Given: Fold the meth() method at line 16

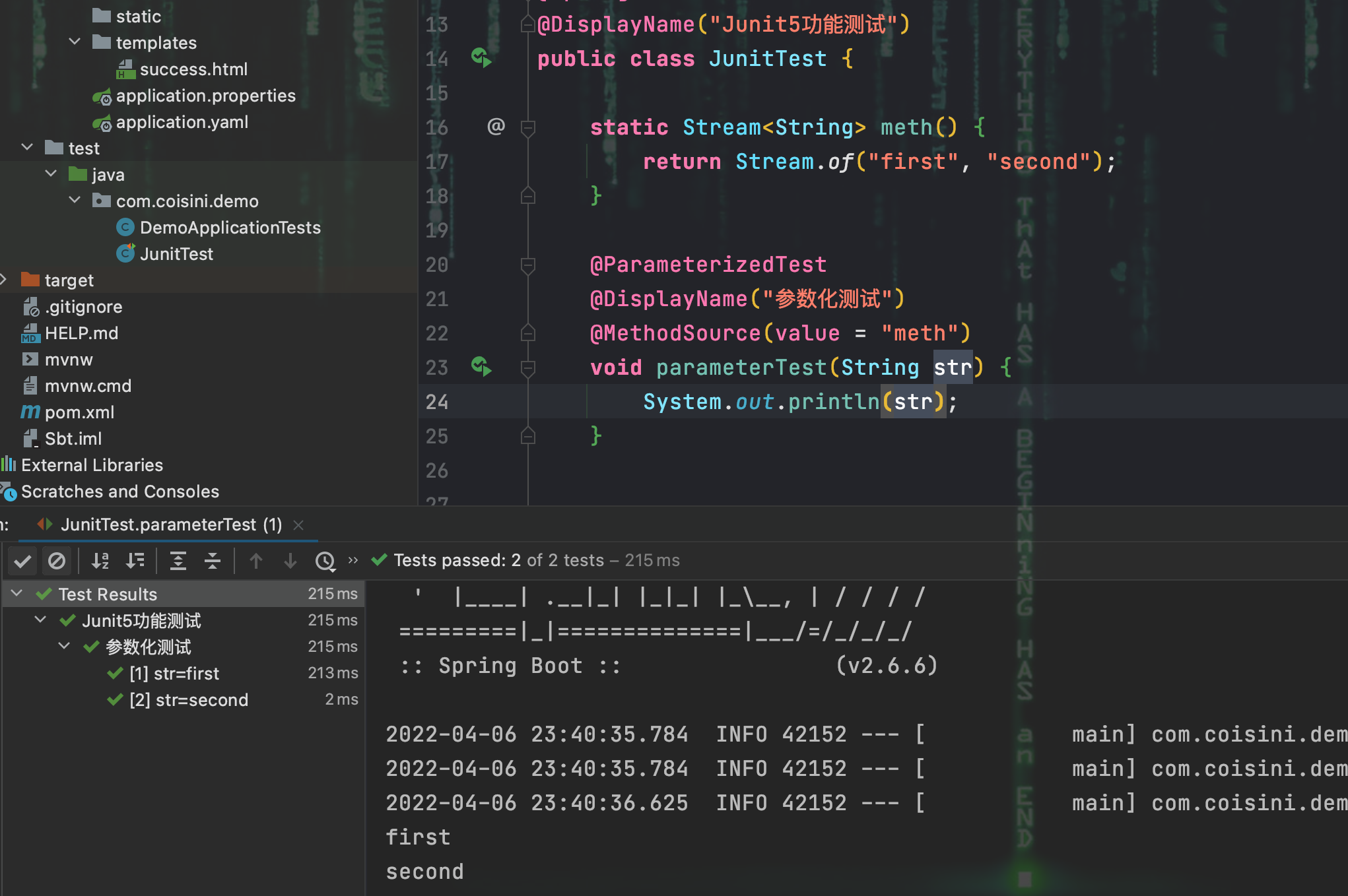Looking at the screenshot, I should pyautogui.click(x=527, y=127).
